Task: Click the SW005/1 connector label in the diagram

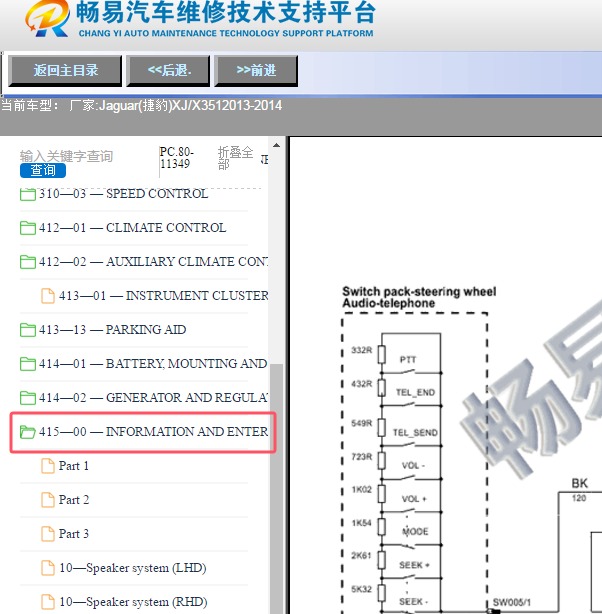Action: [512, 602]
